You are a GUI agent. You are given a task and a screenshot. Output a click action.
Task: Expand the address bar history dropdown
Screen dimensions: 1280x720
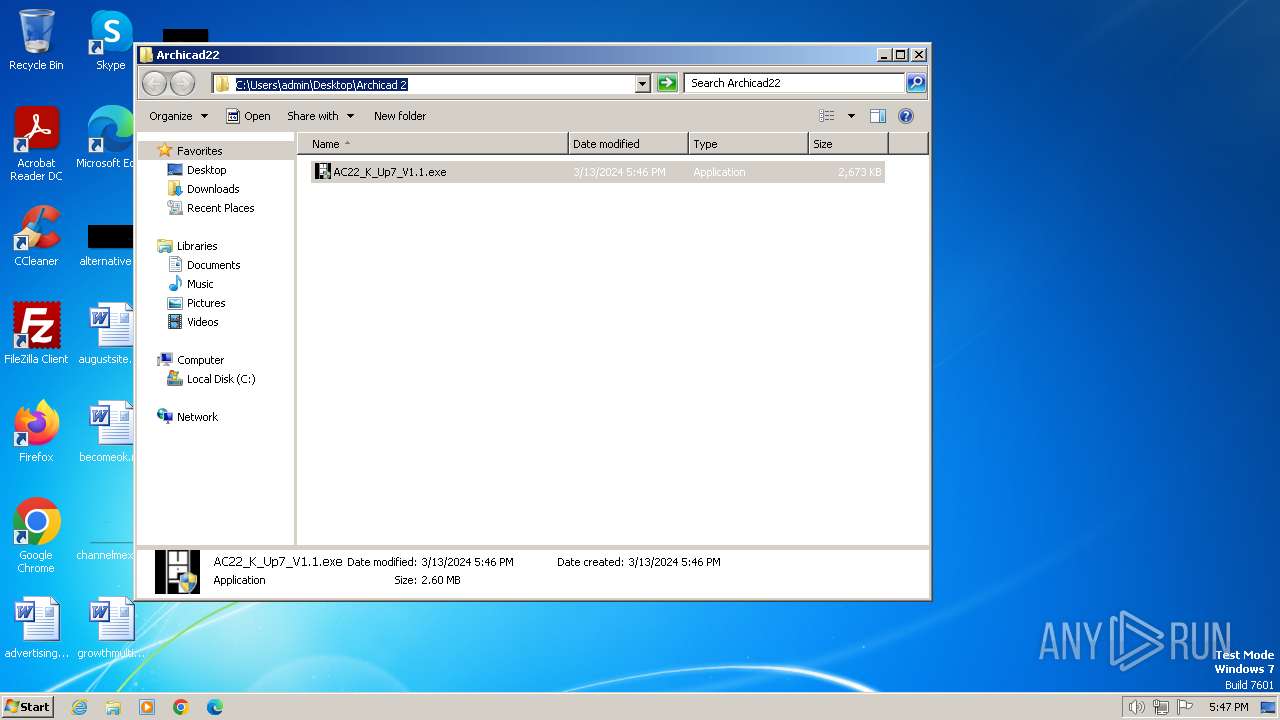tap(643, 84)
